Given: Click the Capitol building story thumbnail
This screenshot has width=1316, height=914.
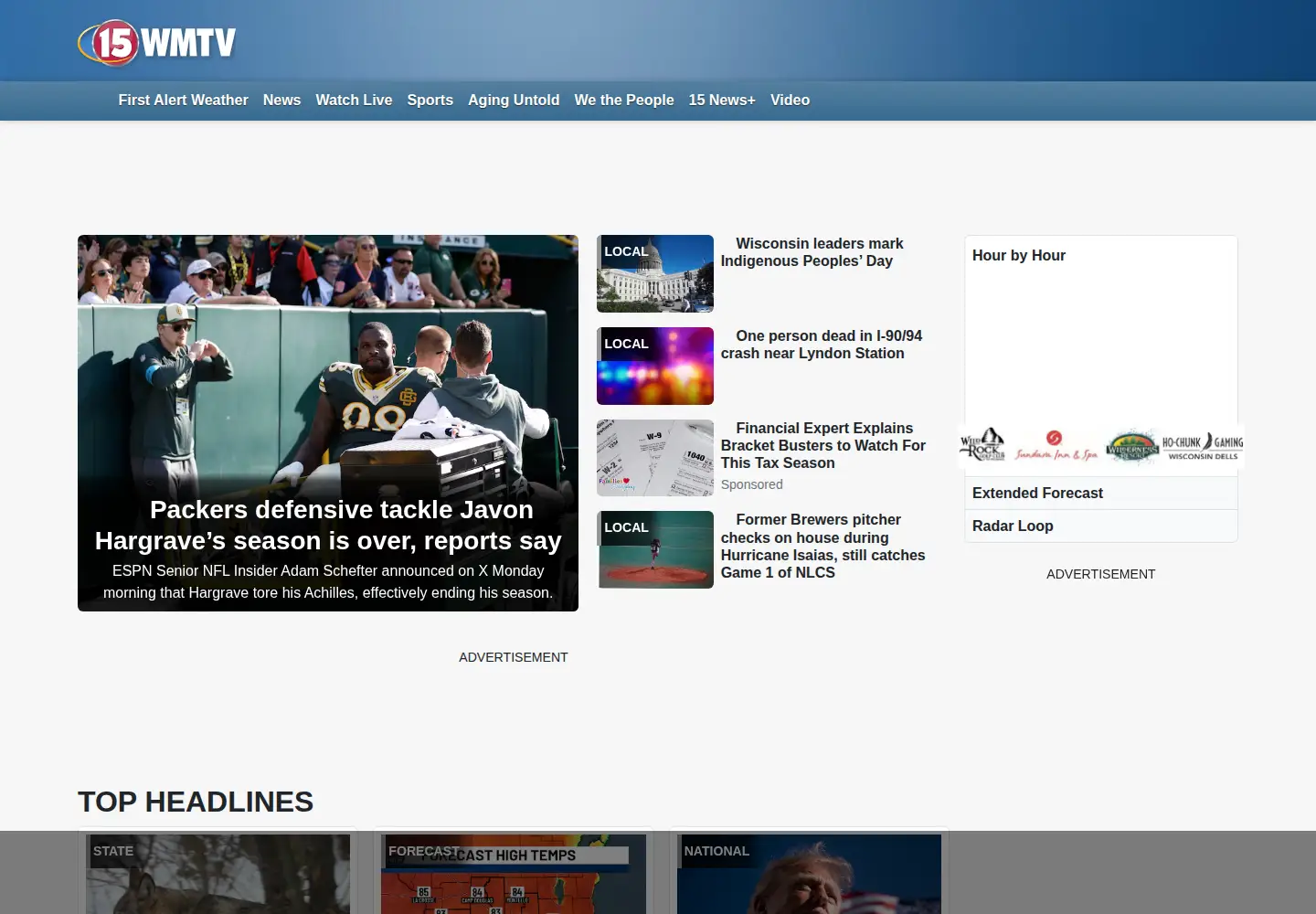Looking at the screenshot, I should [x=655, y=273].
